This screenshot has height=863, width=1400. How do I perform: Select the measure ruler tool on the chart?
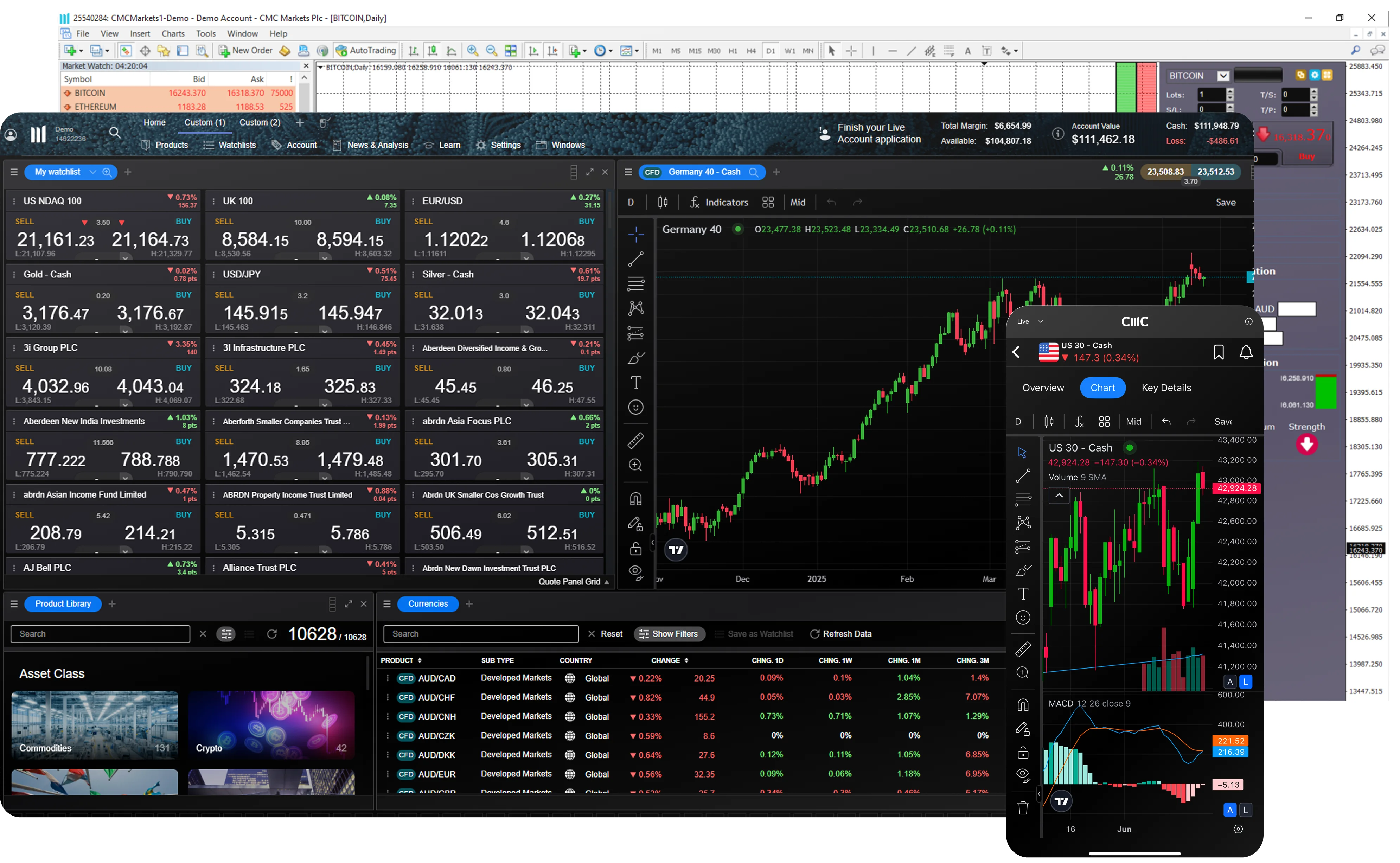(x=635, y=440)
